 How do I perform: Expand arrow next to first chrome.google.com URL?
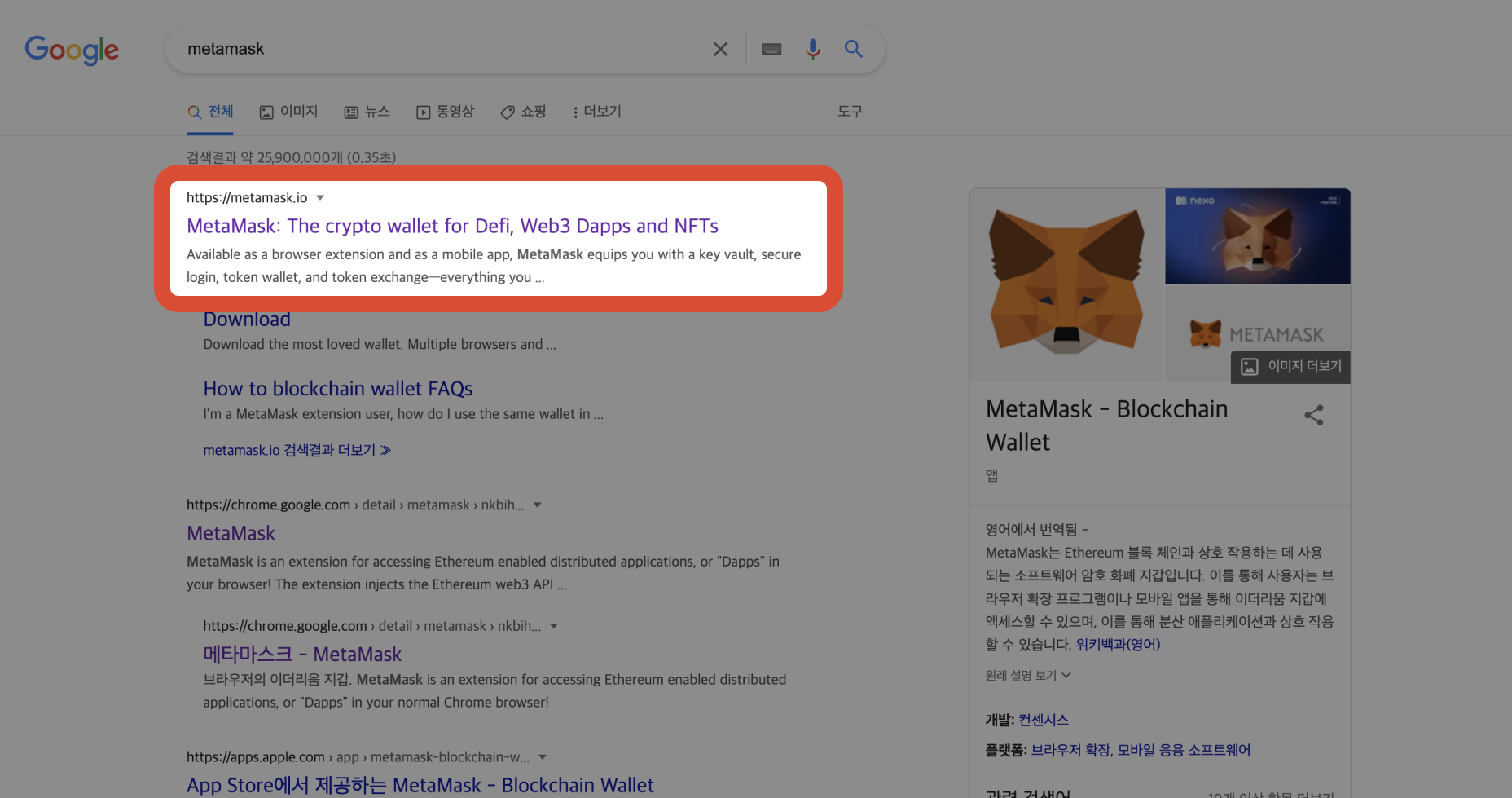pos(537,505)
